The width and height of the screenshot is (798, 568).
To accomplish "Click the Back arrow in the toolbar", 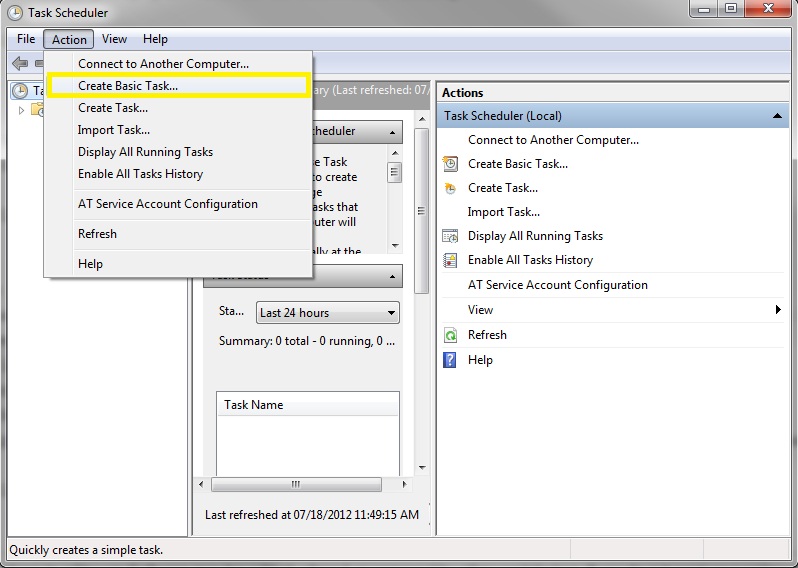I will (x=19, y=63).
